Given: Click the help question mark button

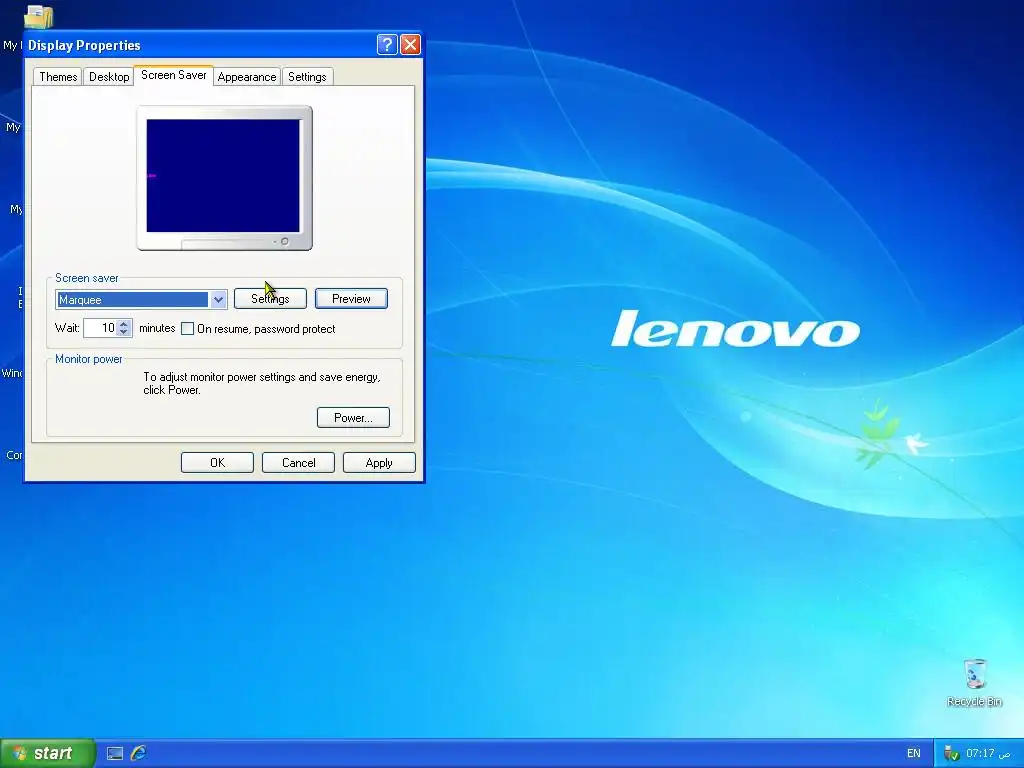Looking at the screenshot, I should (x=387, y=44).
